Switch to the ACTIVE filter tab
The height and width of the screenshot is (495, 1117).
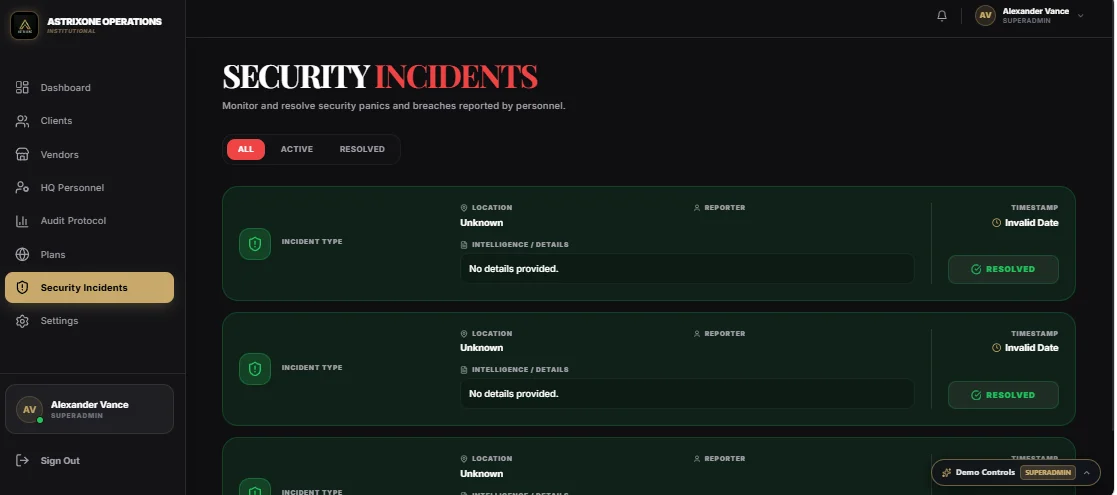296,150
